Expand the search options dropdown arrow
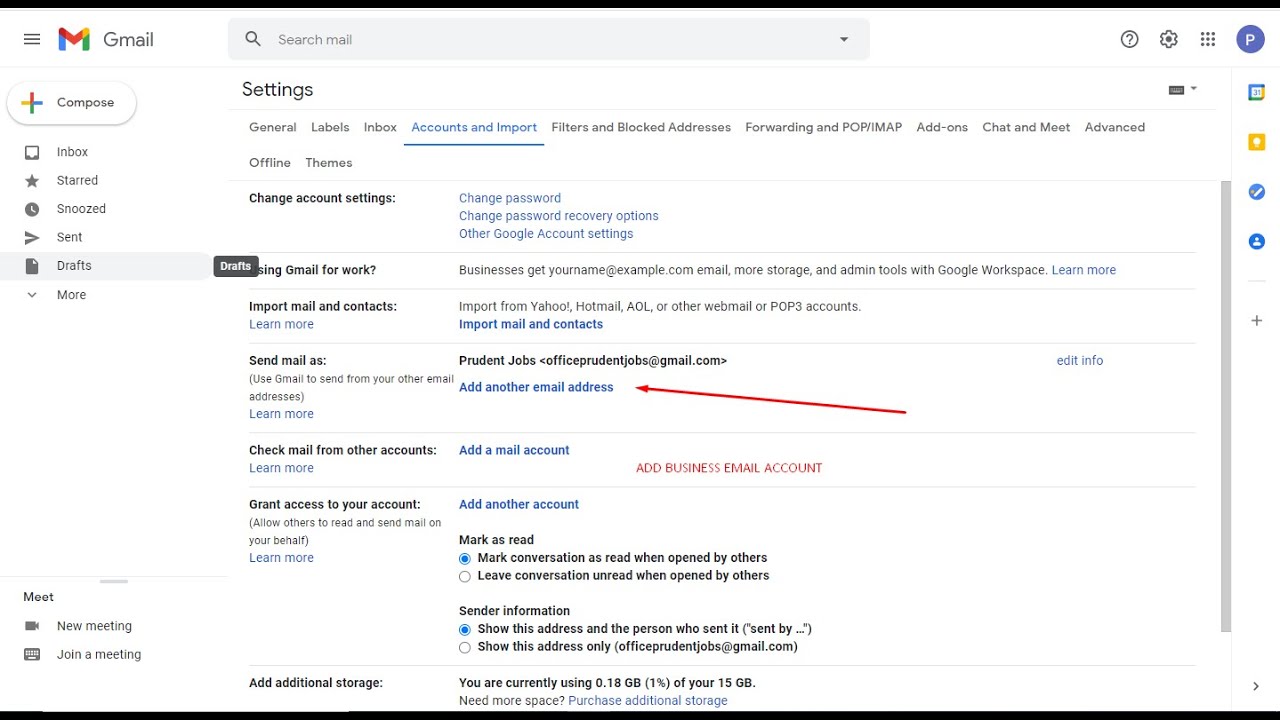Screen dimensions: 1280x720 pyautogui.click(x=844, y=40)
